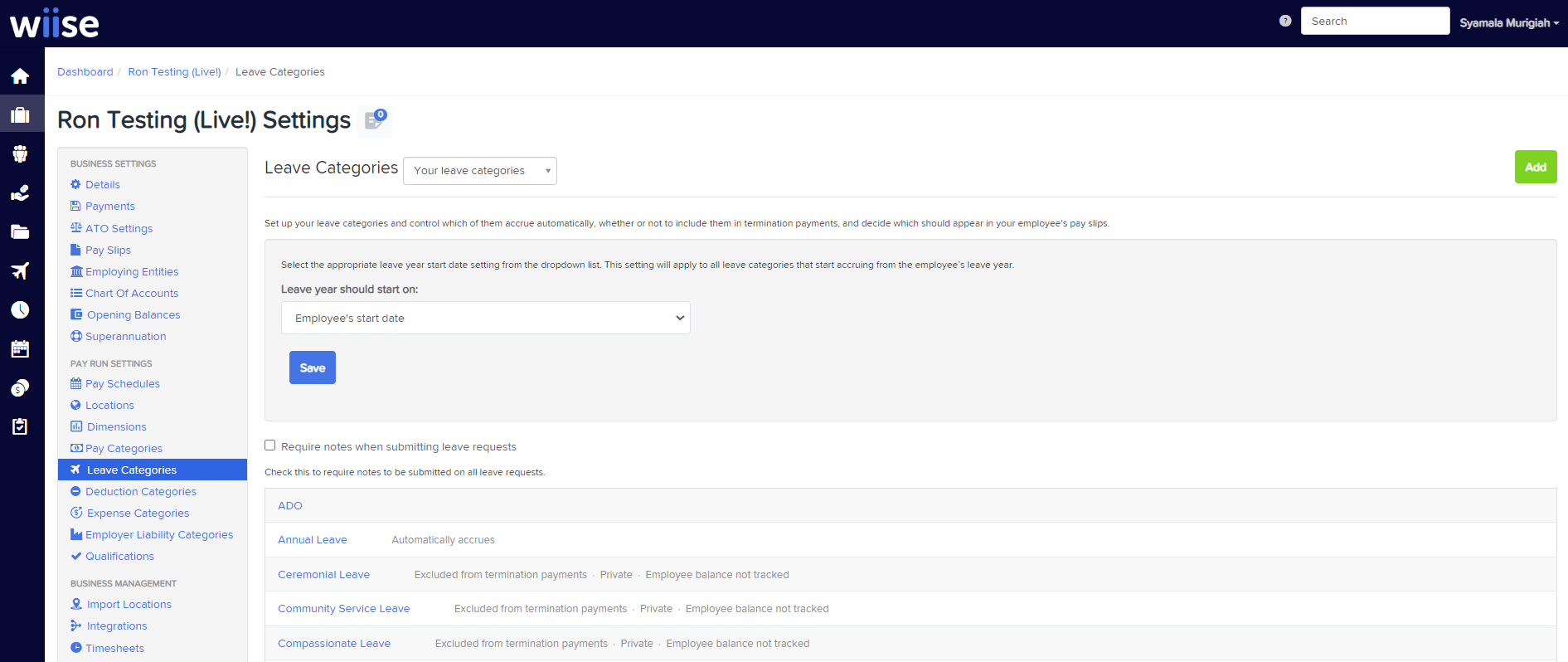Open the clock timesheets icon in rail
The height and width of the screenshot is (662, 1568).
20,309
